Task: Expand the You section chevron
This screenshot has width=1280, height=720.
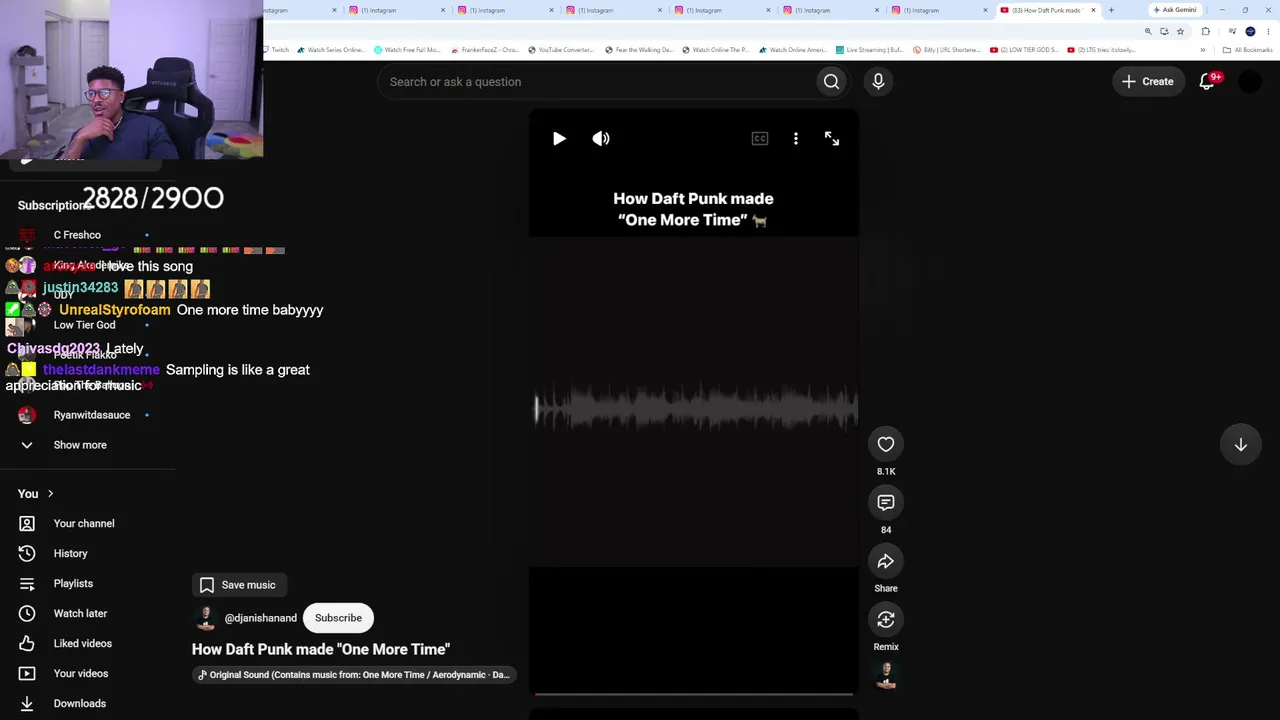Action: point(50,494)
